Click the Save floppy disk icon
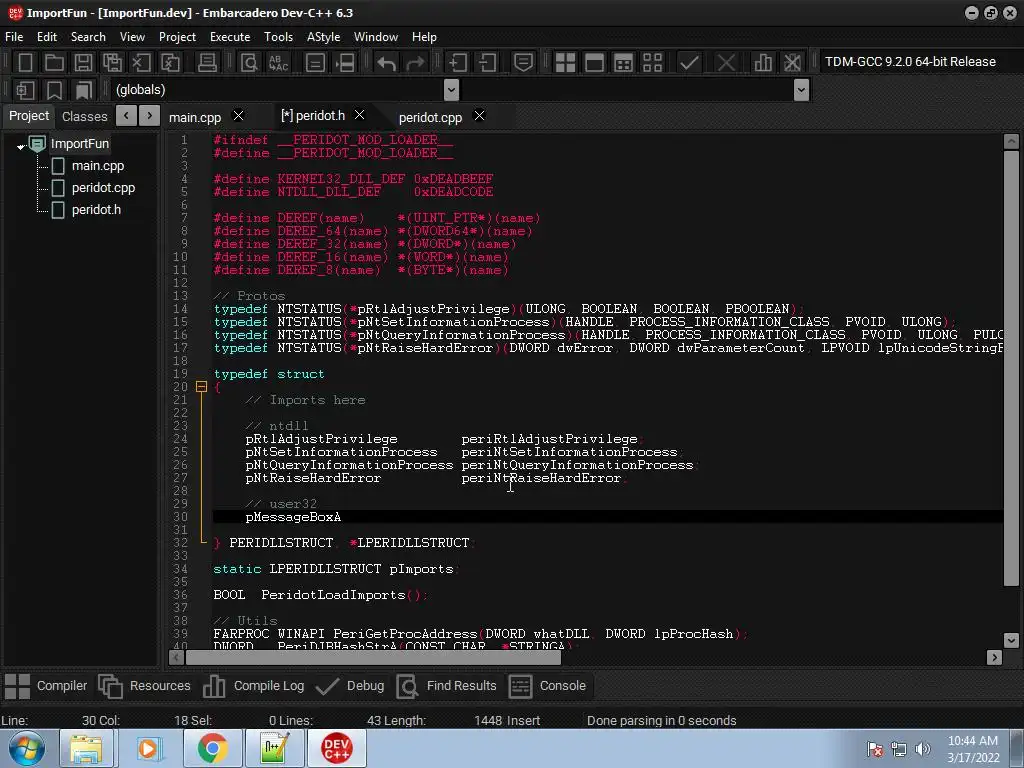This screenshot has height=768, width=1024. [83, 63]
